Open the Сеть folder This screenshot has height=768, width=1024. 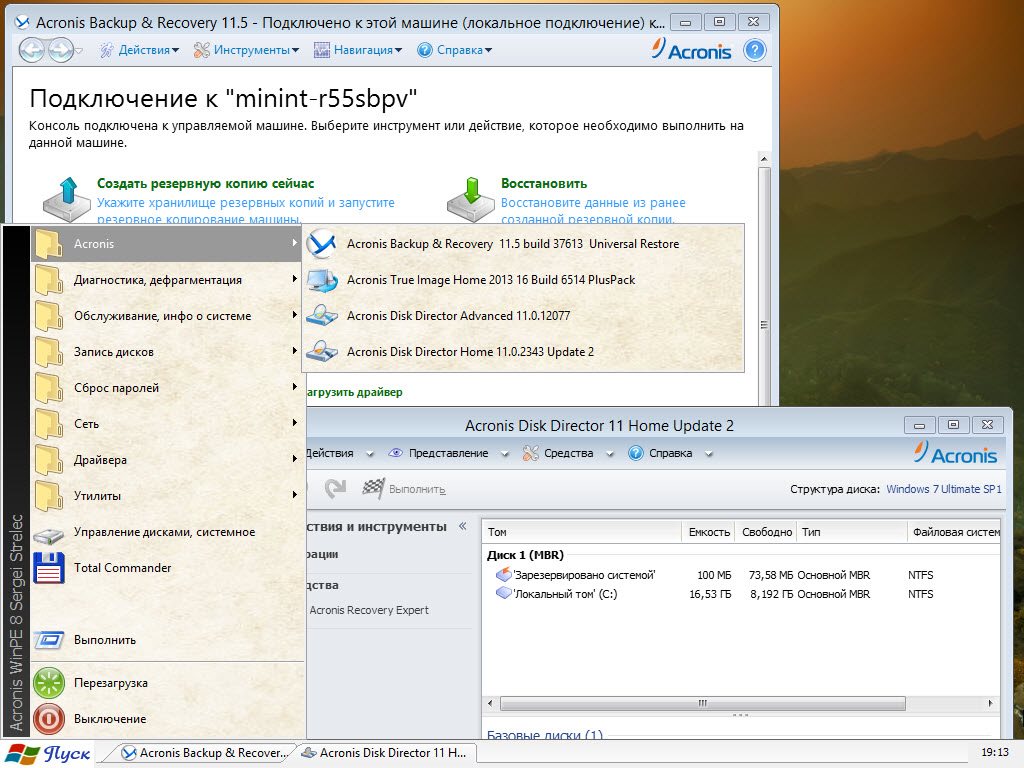coord(167,423)
